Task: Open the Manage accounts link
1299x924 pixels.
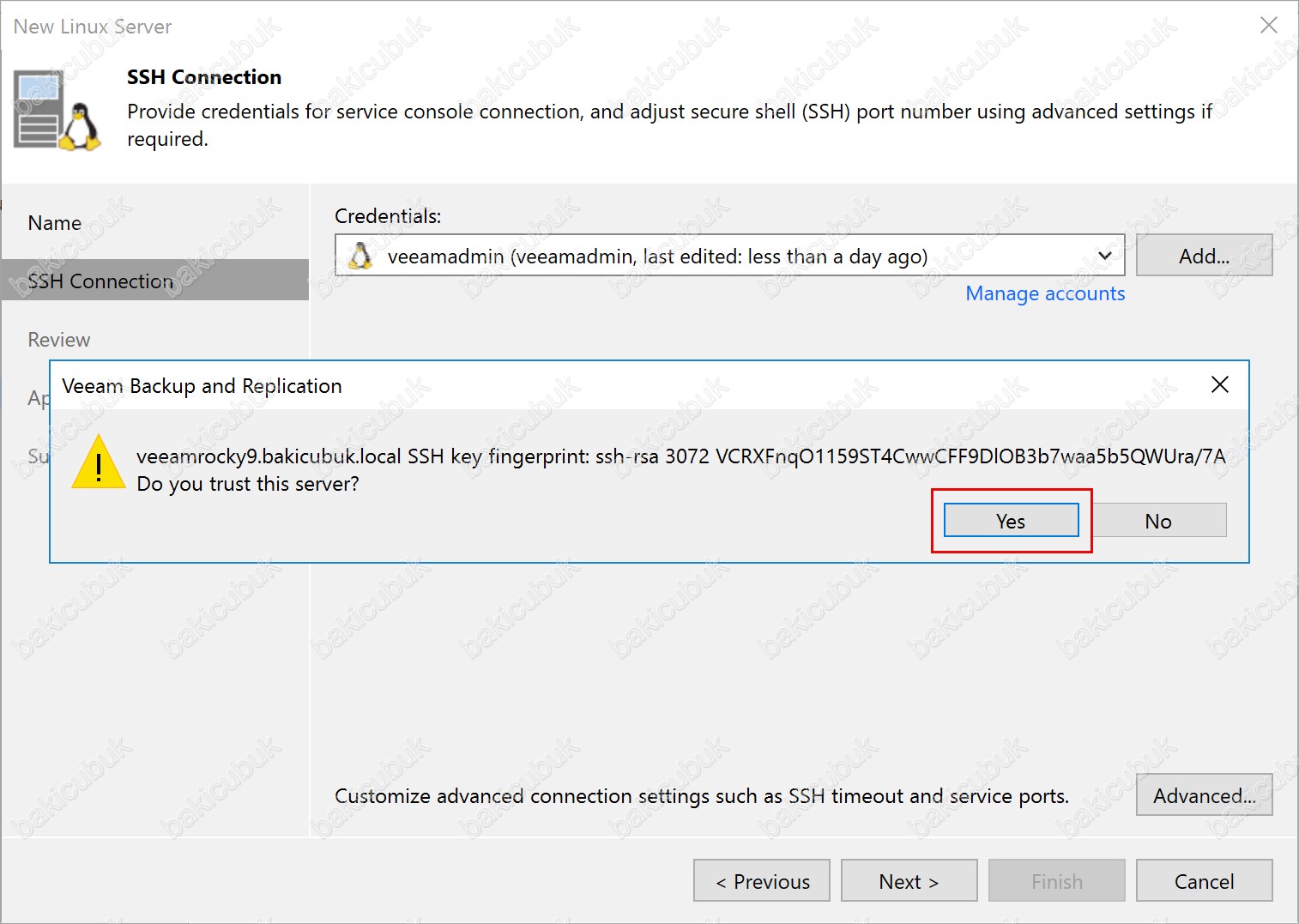Action: (x=1045, y=293)
